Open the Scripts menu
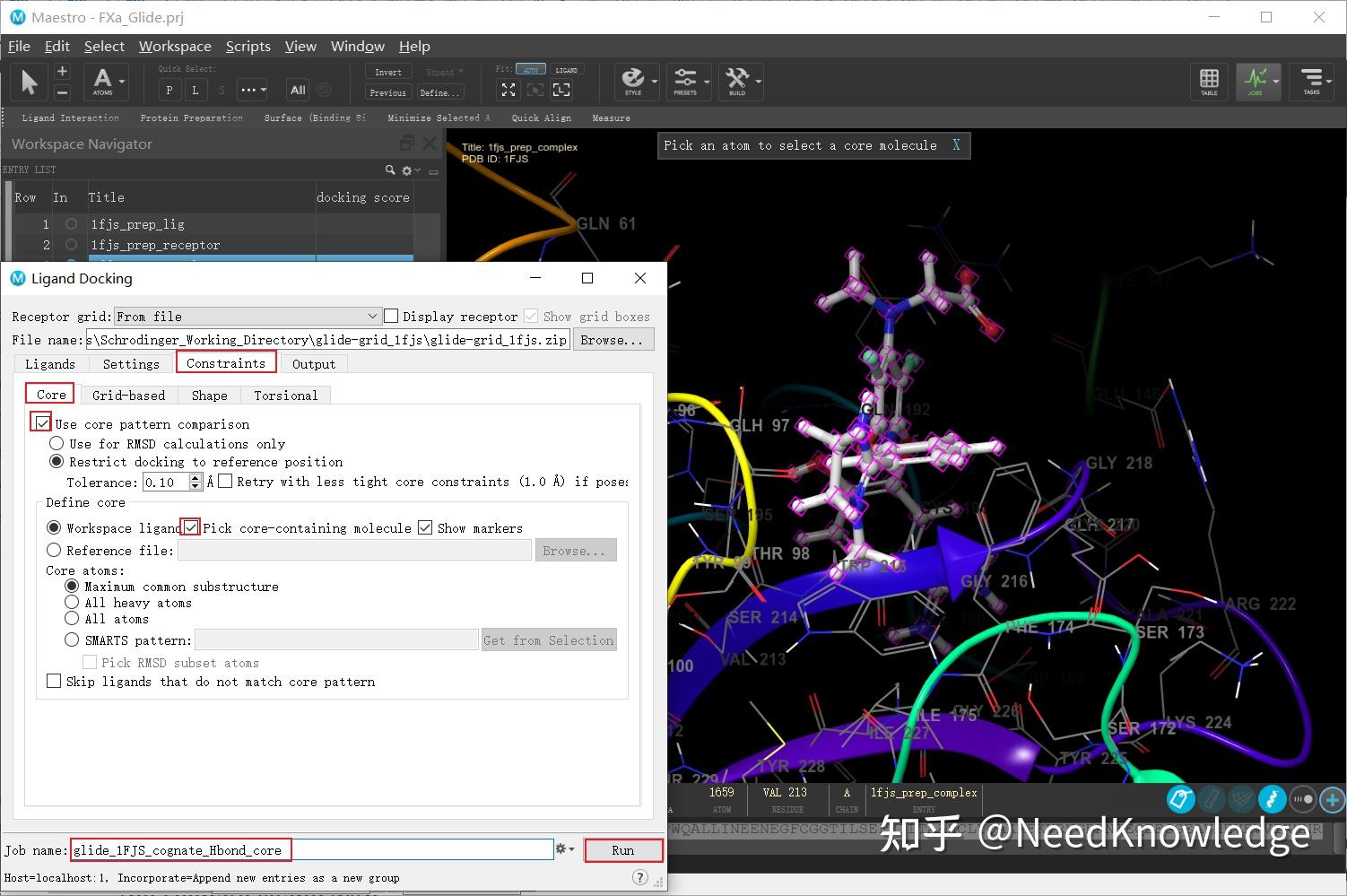 point(248,46)
